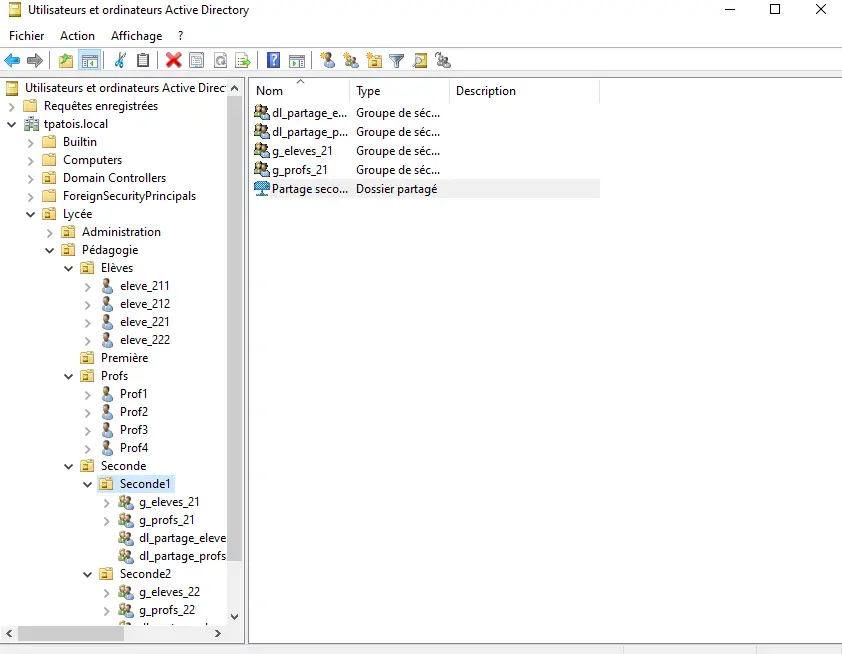Viewport: 842px width, 654px height.
Task: Click the Cut scissors icon
Action: [120, 61]
